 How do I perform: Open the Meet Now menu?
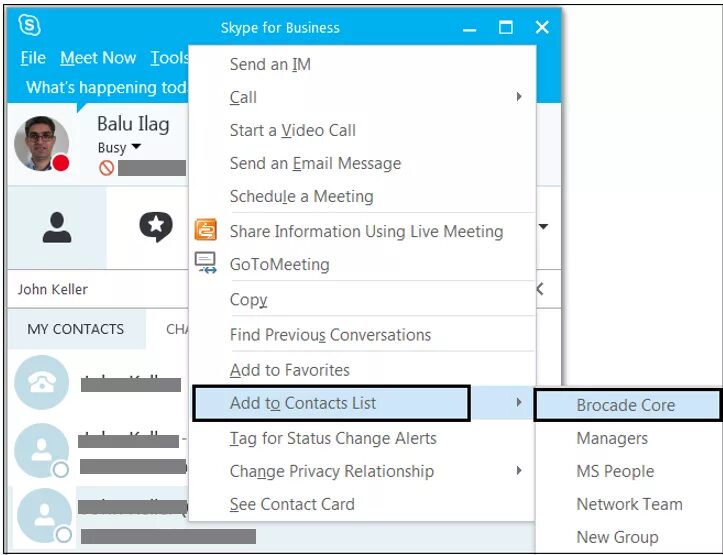98,58
